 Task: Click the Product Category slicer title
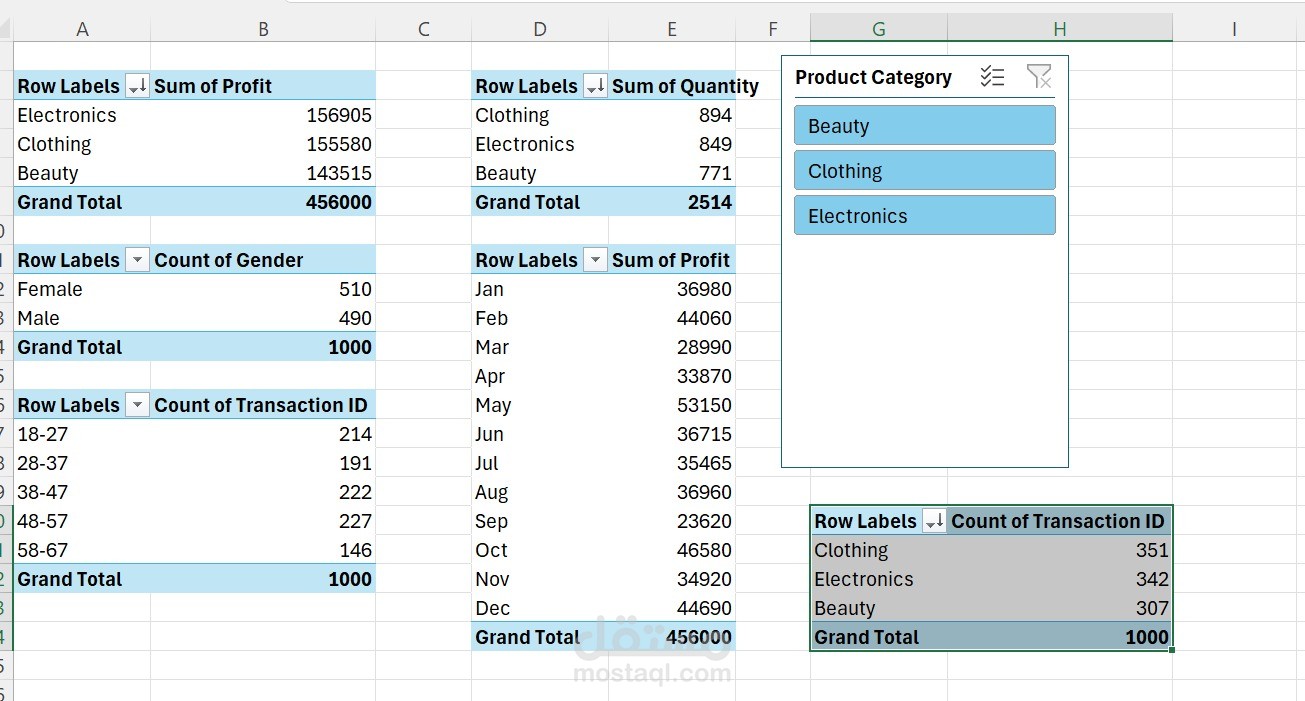coord(873,78)
